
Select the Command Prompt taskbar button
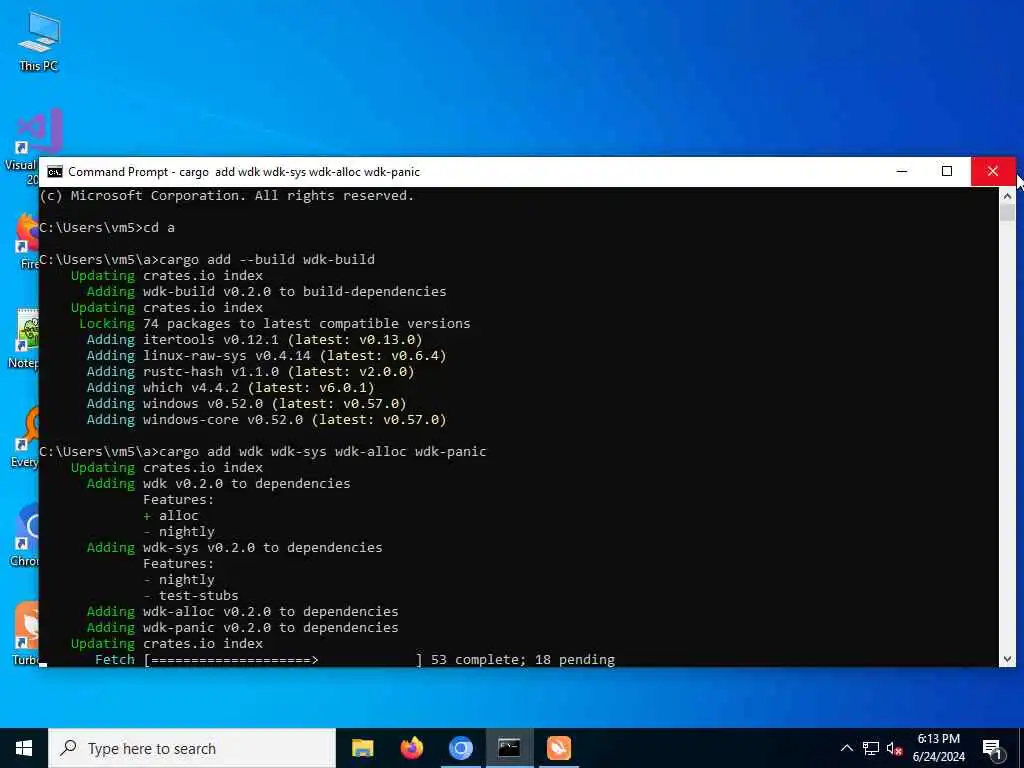tap(509, 748)
